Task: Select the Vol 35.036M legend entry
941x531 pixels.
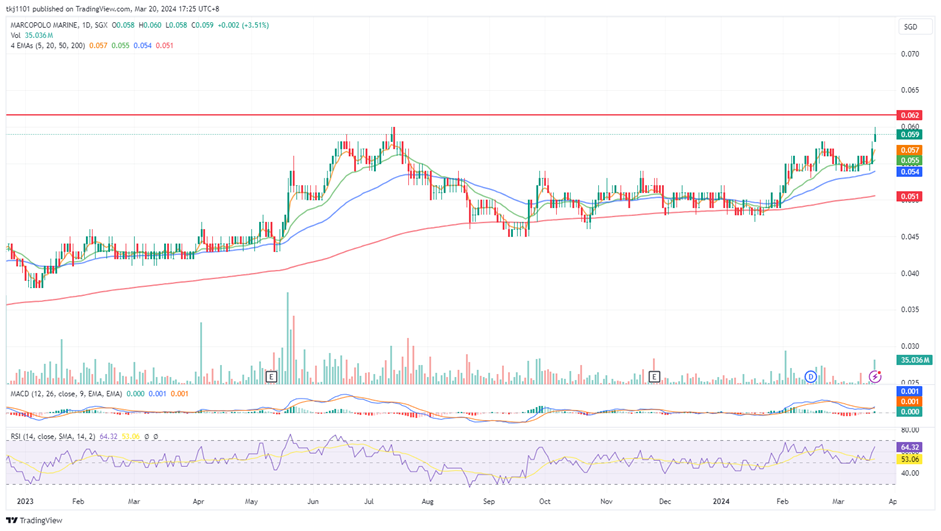Action: tap(32, 35)
